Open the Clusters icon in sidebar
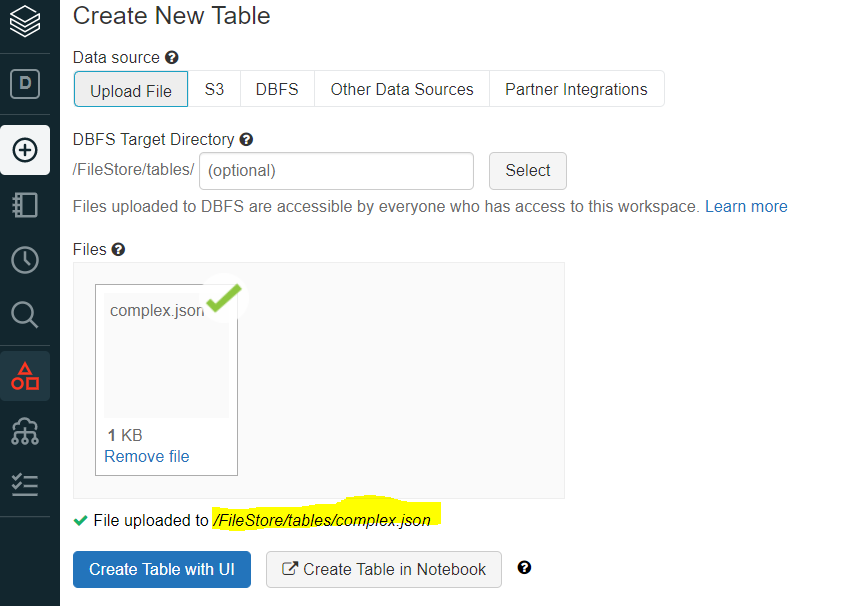Viewport: 862px width, 606px height. click(25, 432)
